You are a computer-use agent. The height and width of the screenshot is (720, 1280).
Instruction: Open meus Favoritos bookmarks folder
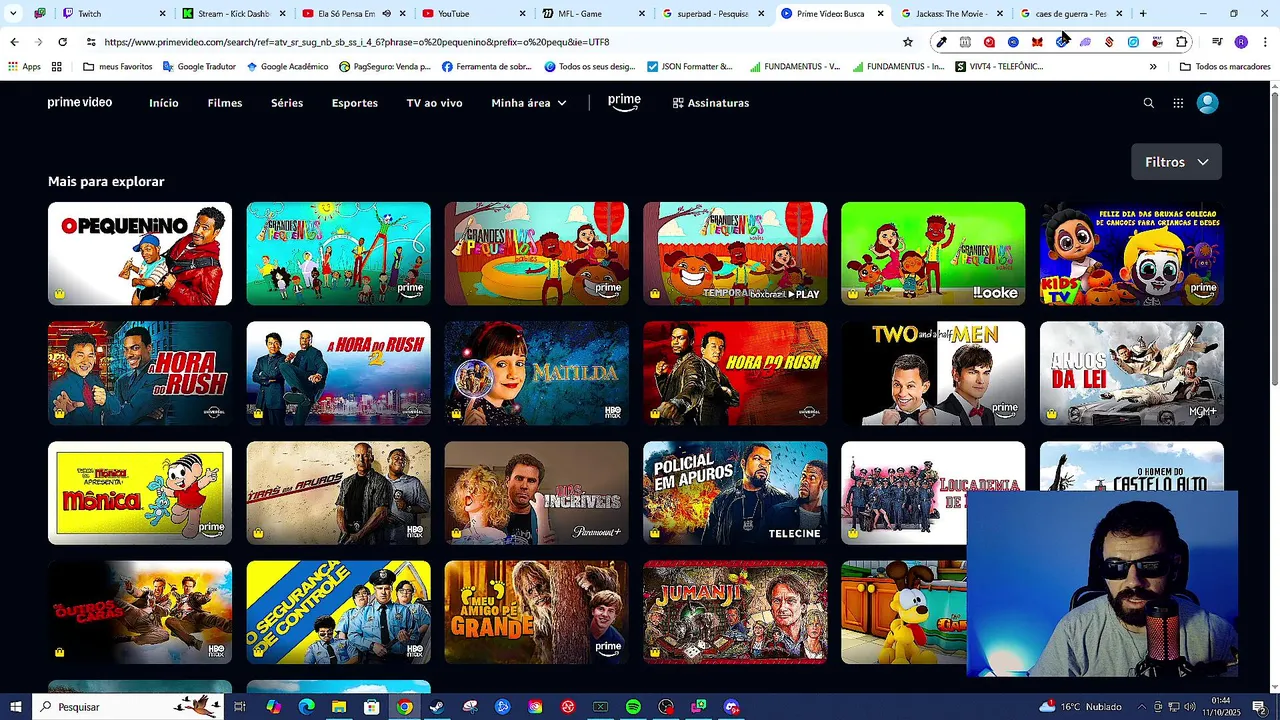point(118,67)
